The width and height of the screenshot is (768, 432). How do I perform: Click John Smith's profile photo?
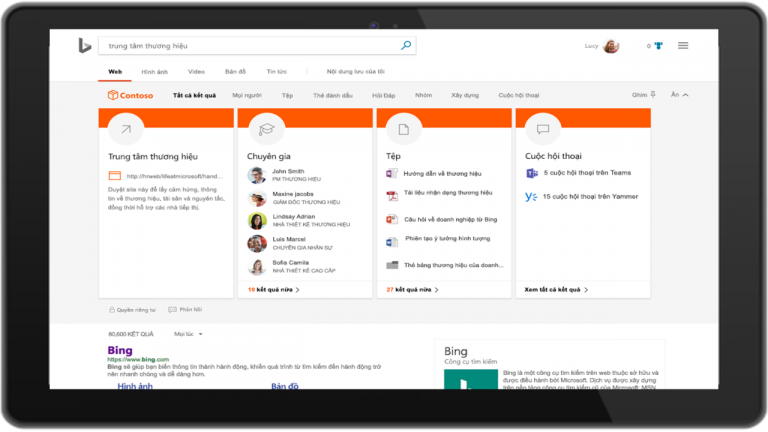[x=257, y=175]
